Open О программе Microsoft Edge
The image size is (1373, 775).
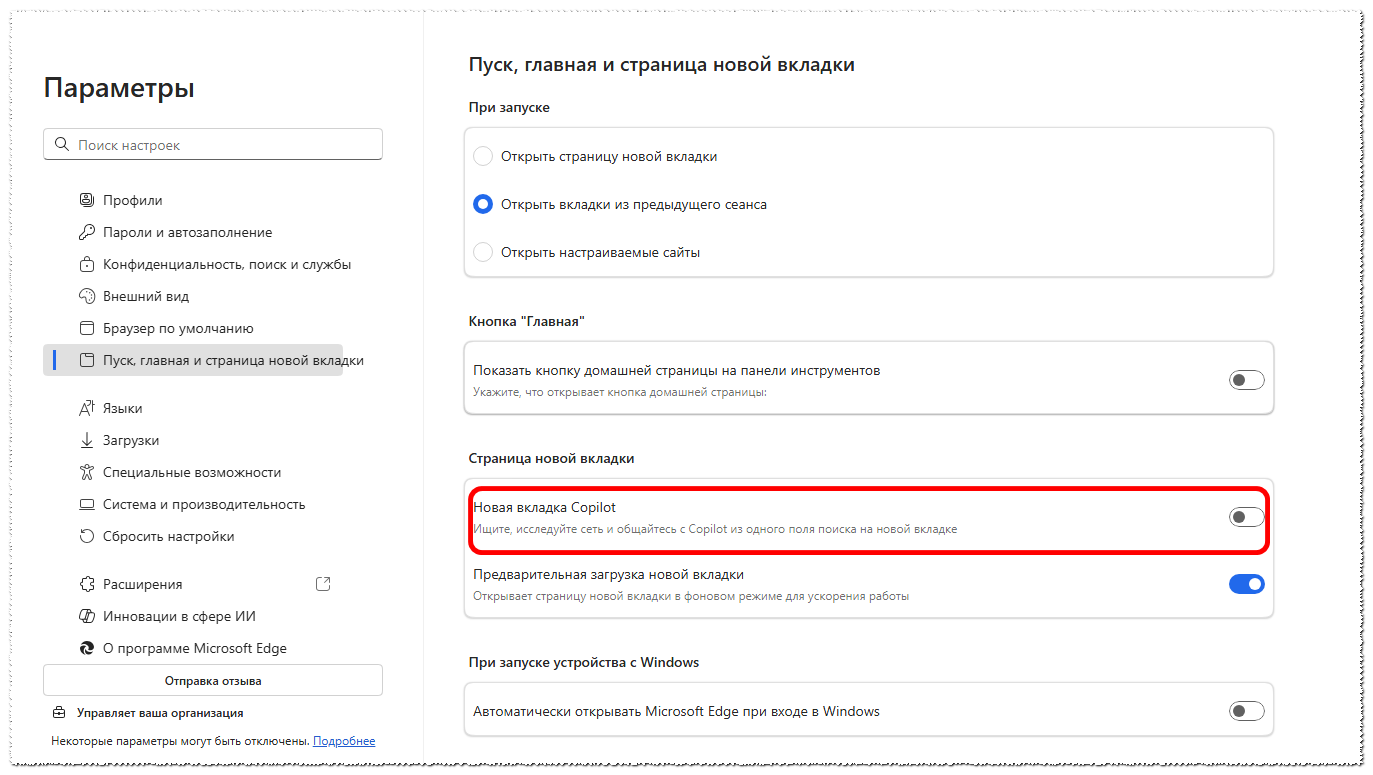(x=193, y=648)
